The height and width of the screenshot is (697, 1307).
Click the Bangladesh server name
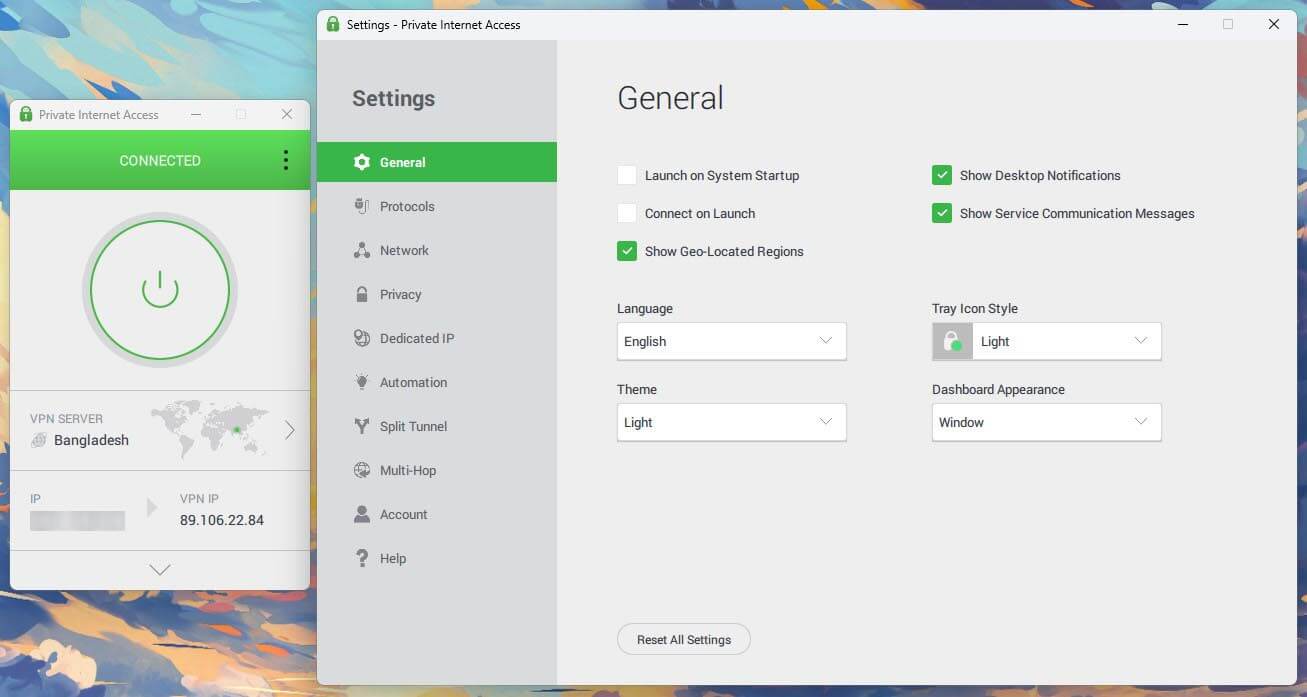[91, 440]
